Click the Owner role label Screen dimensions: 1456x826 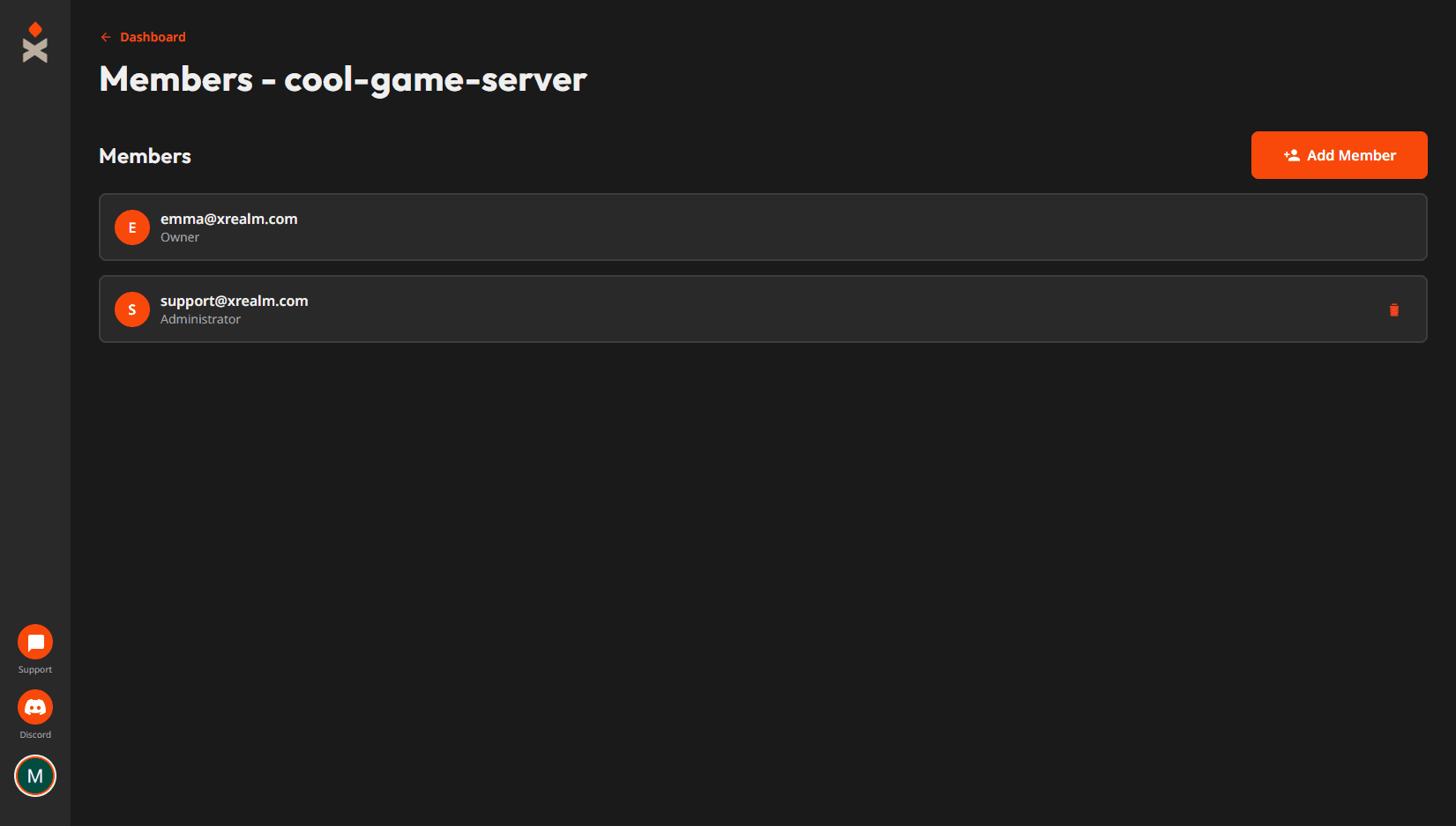coord(180,237)
